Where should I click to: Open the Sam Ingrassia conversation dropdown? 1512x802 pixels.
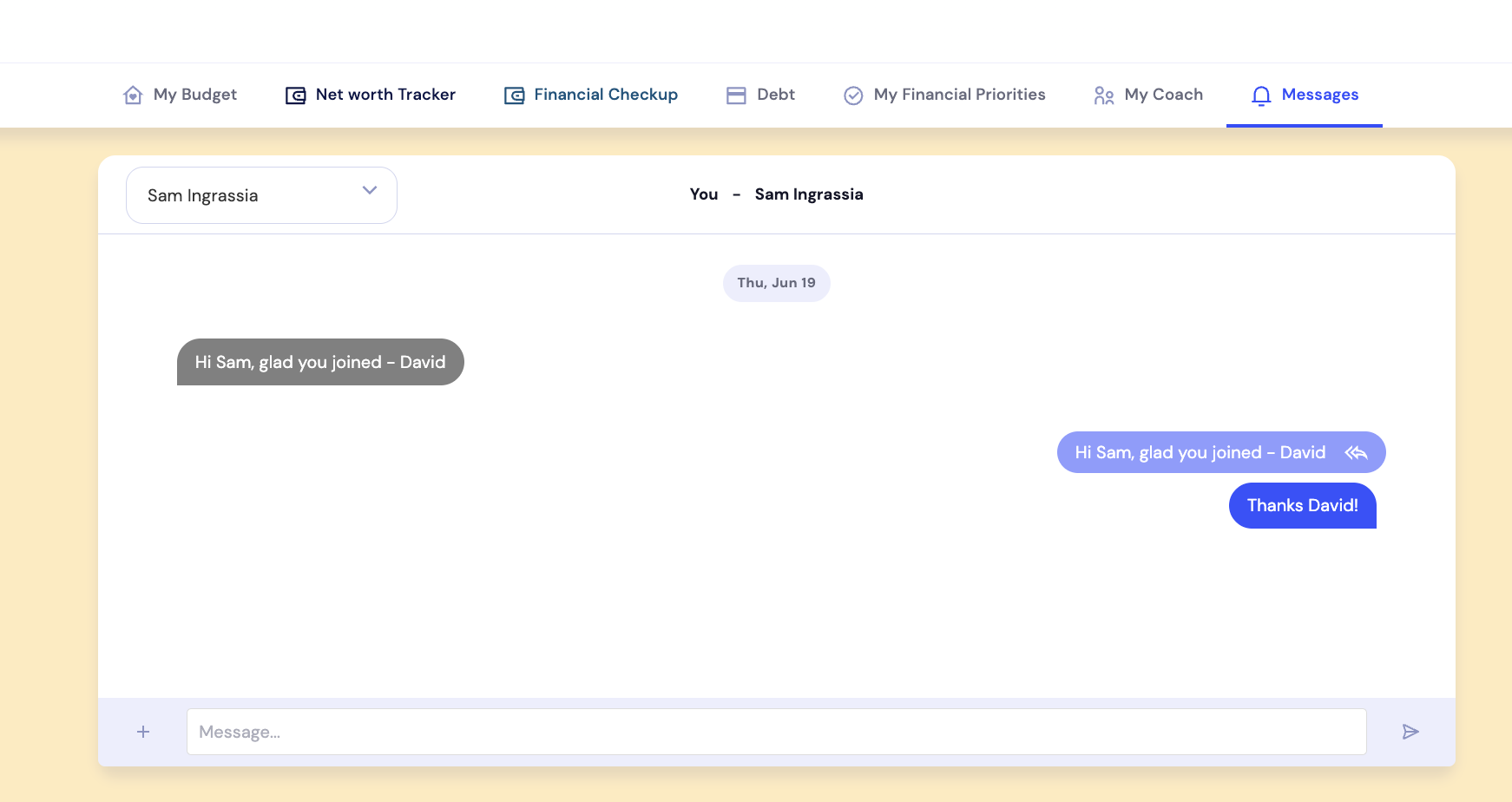click(260, 194)
